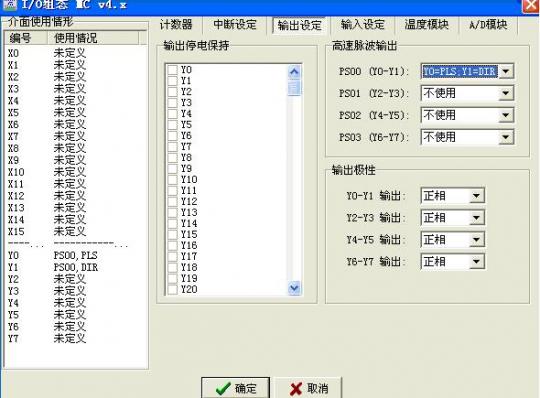Viewport: 540px width, 398px height.
Task: Click the red X 取消 button
Action: pos(309,388)
